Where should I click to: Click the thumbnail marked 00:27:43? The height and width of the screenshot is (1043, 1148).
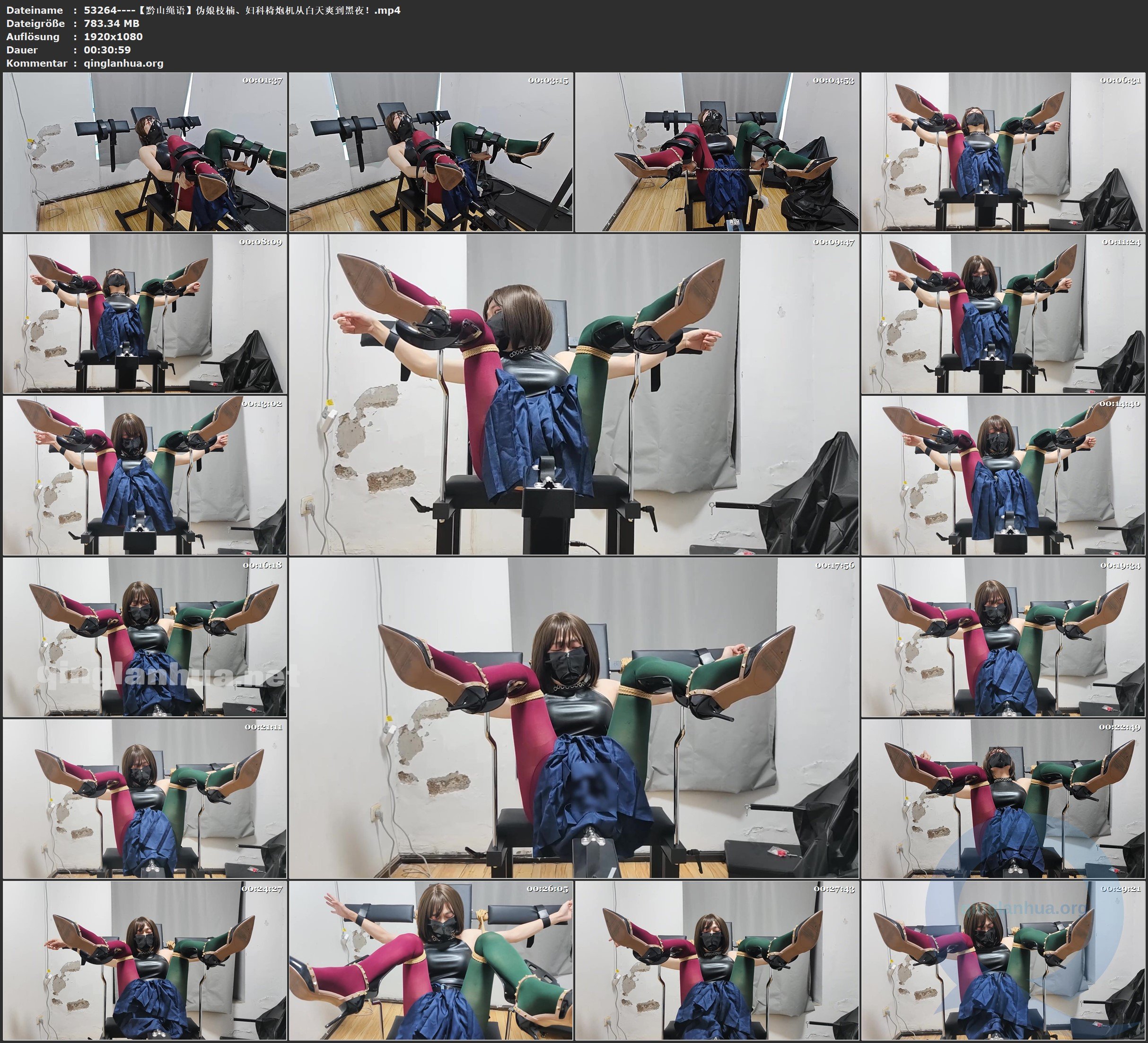[717, 960]
